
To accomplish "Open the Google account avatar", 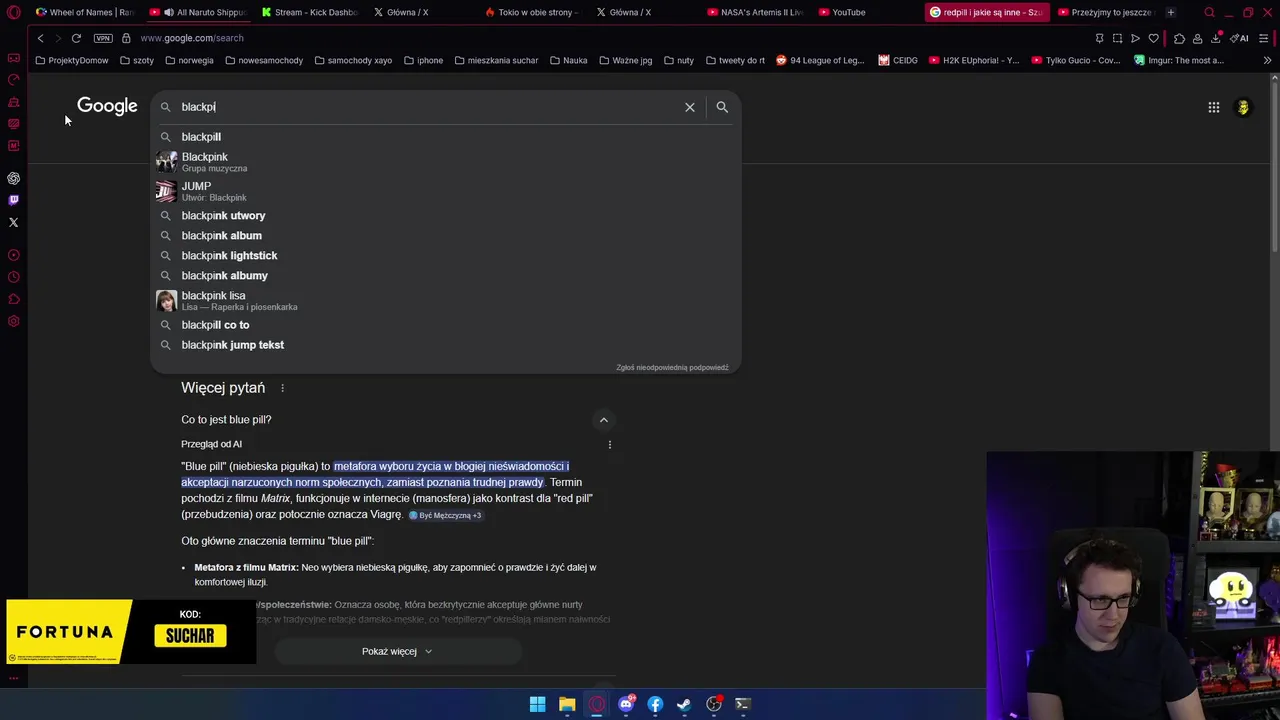I will point(1243,107).
